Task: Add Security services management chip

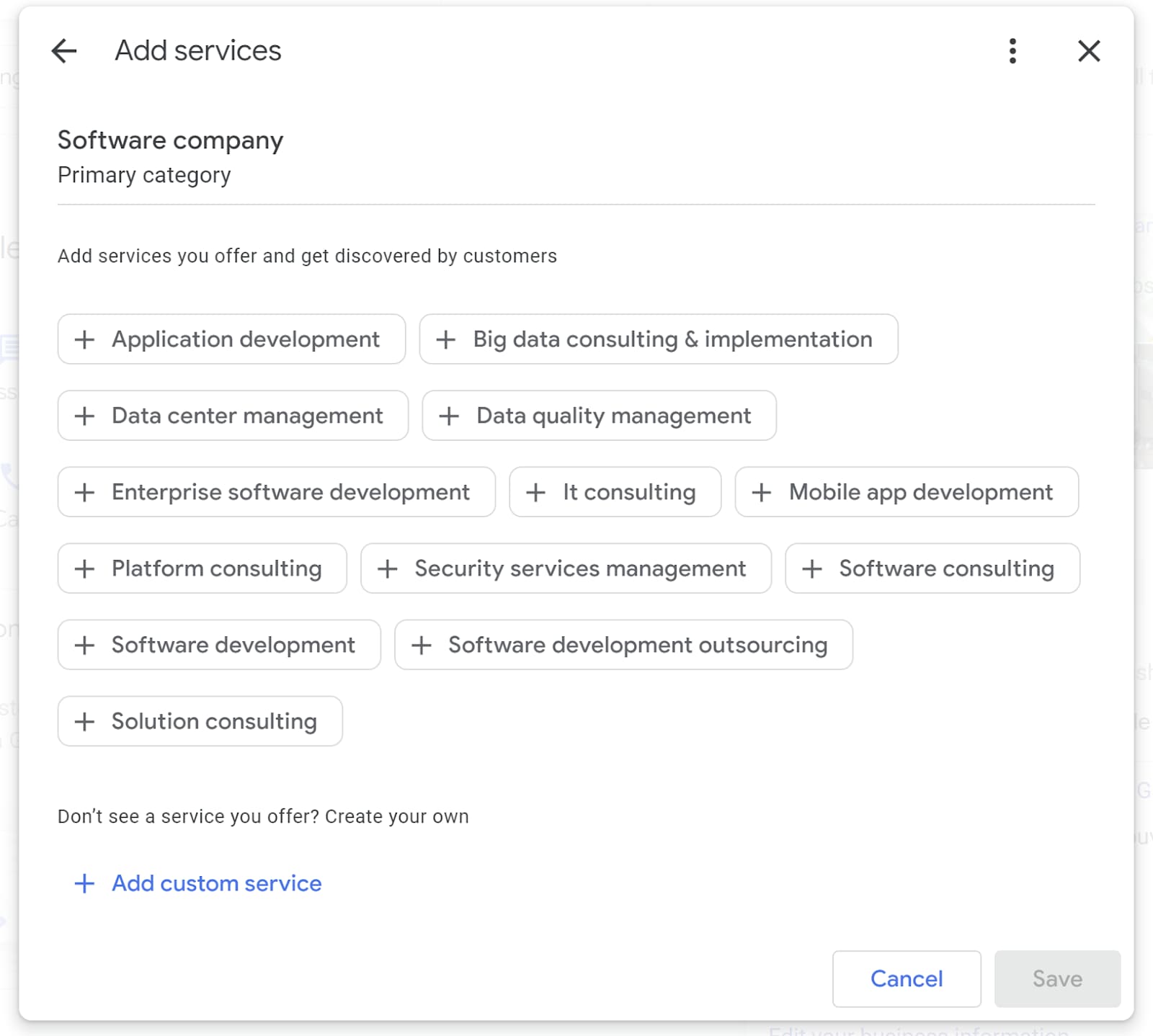Action: (x=566, y=568)
